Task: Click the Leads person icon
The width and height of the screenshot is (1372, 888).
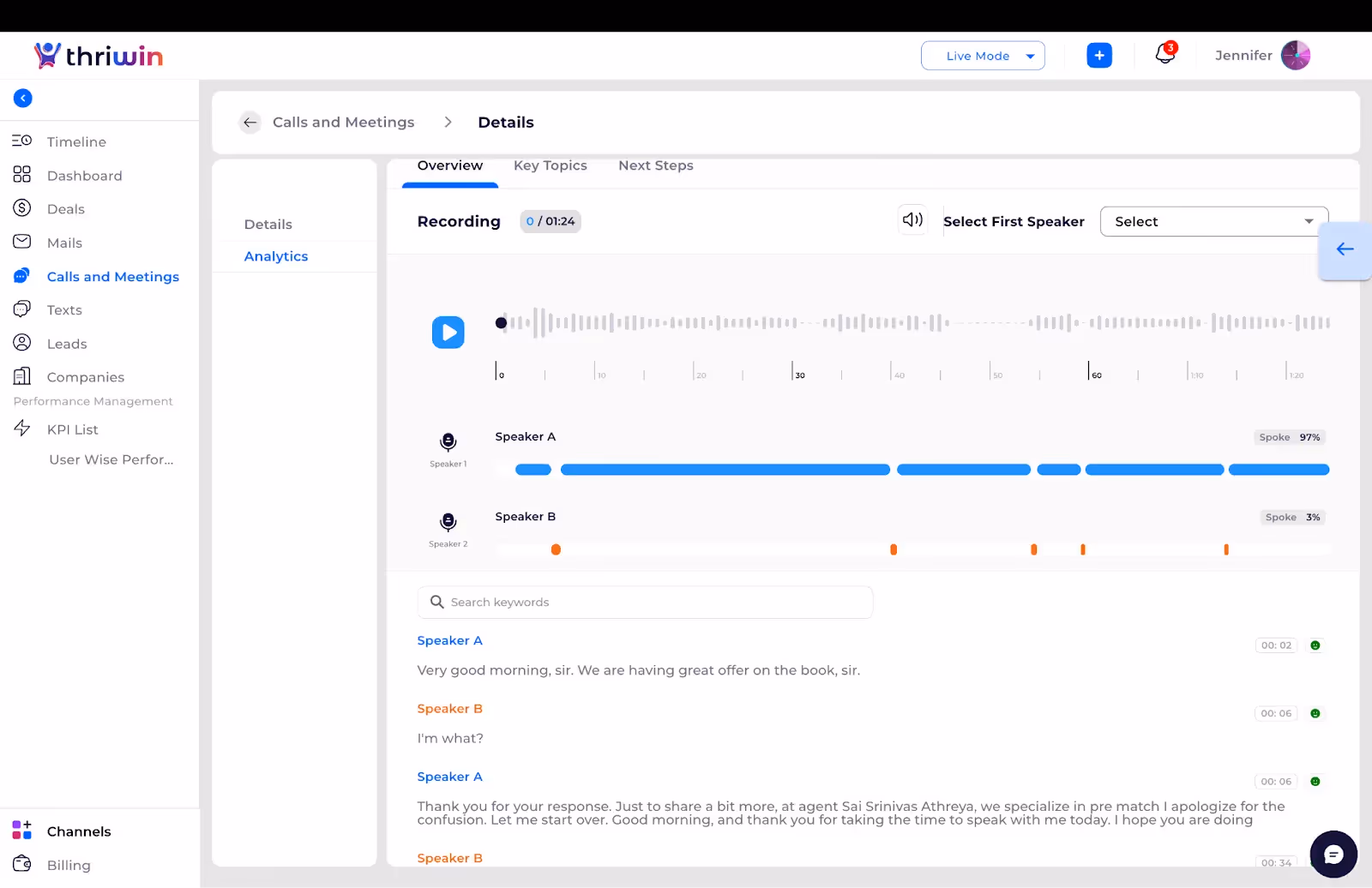Action: coord(22,343)
